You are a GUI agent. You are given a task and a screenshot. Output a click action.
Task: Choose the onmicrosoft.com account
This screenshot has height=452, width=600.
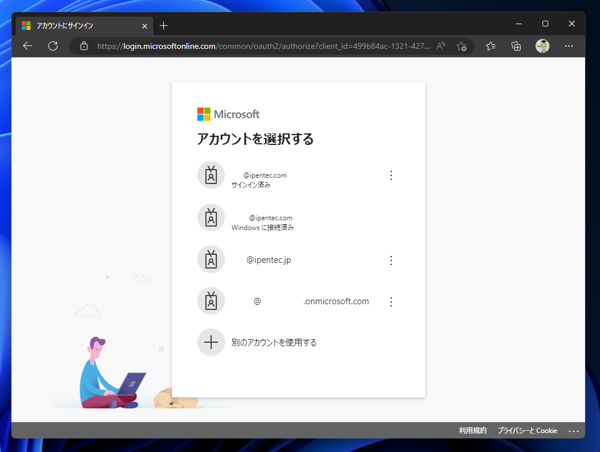click(x=298, y=301)
